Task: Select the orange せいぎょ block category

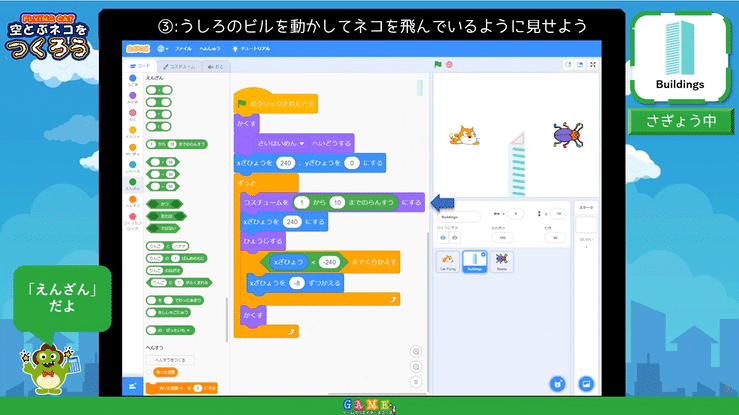Action: 133,150
